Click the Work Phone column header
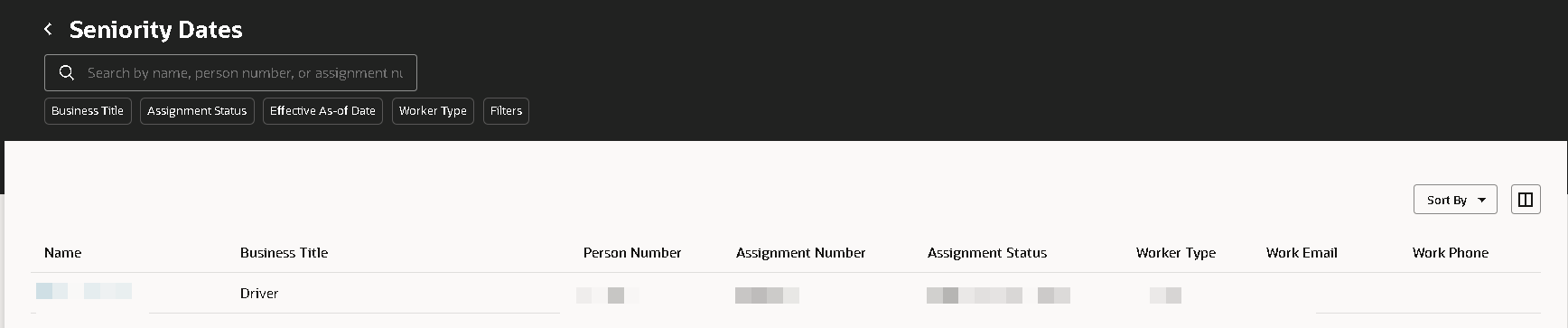The image size is (1568, 328). coord(1451,253)
